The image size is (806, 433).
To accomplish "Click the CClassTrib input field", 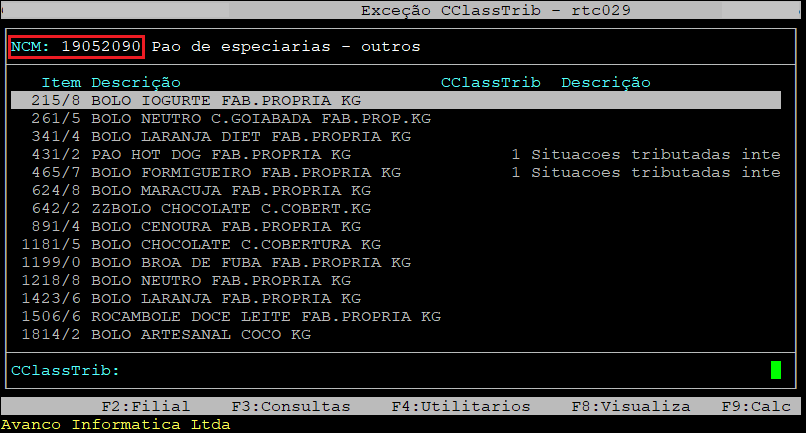I will [x=440, y=371].
